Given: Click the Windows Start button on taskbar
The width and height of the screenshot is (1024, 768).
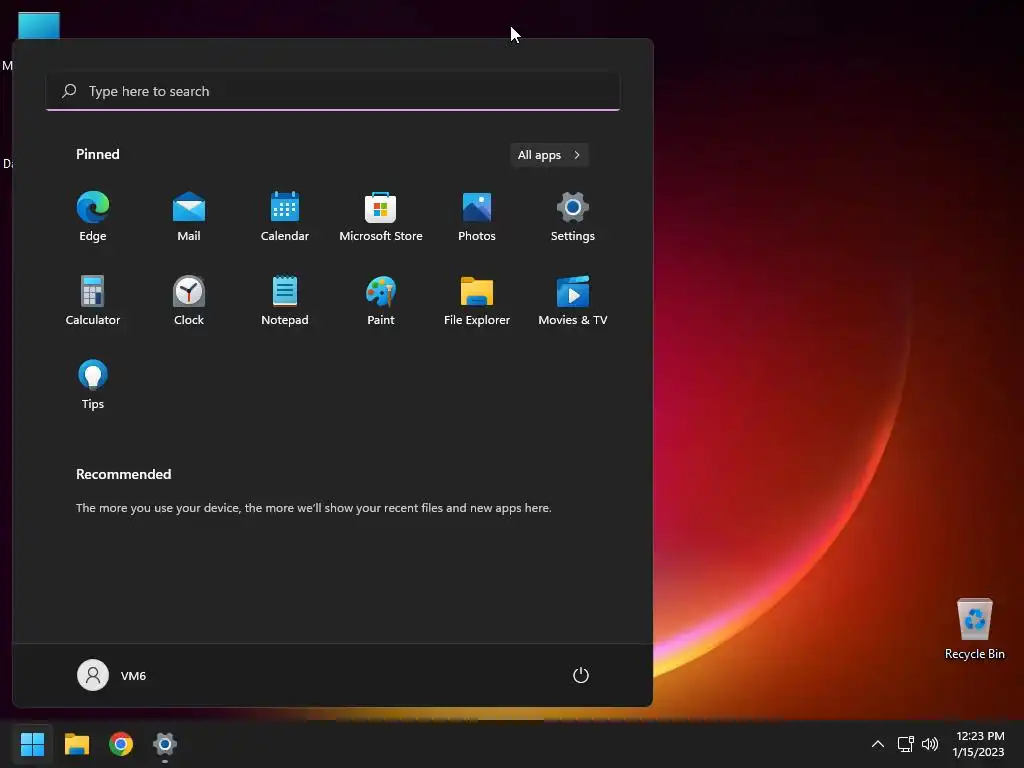Looking at the screenshot, I should [x=32, y=744].
